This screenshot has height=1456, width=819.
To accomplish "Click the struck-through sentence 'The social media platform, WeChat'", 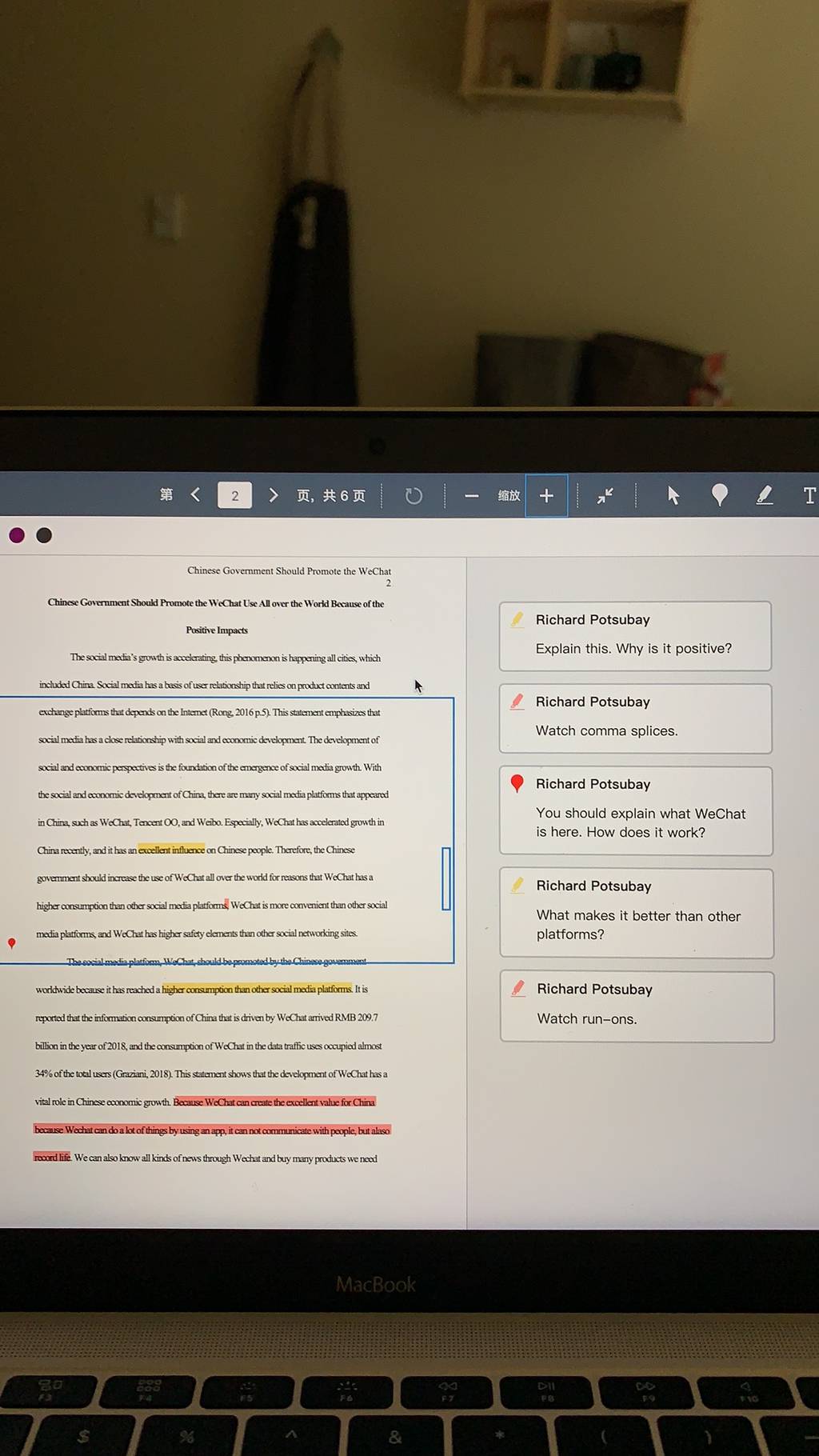I will tap(216, 961).
